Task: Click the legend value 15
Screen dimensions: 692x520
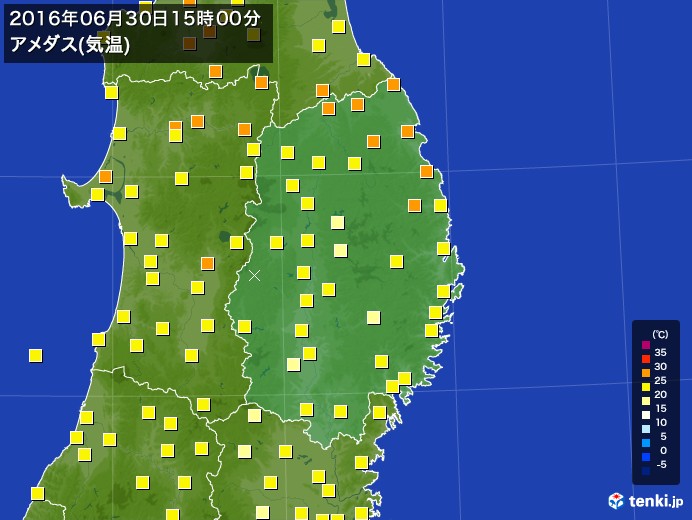Action: coord(662,408)
